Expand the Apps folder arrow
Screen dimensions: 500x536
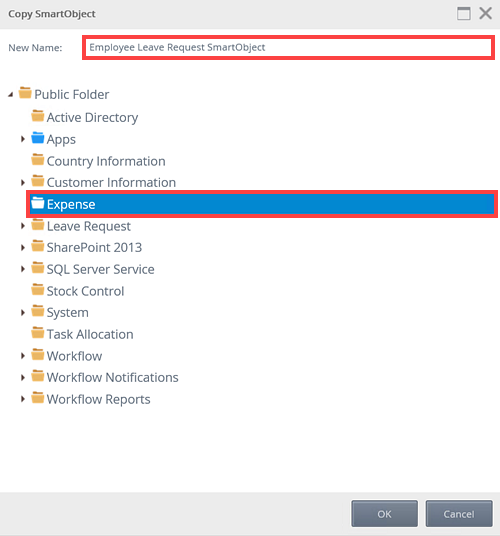click(x=23, y=139)
